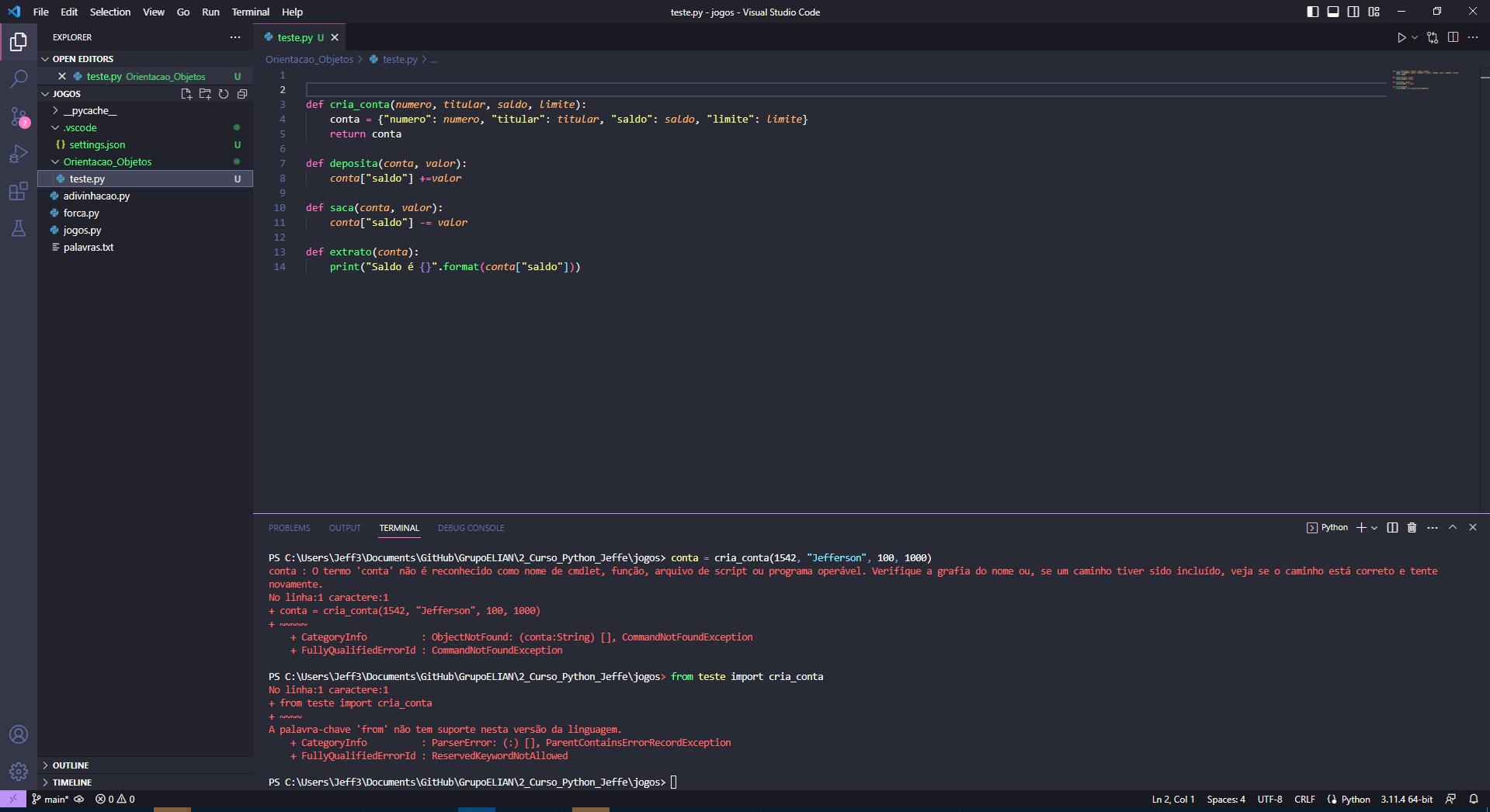Click main* git branch in status bar
The image size is (1490, 812).
point(50,799)
